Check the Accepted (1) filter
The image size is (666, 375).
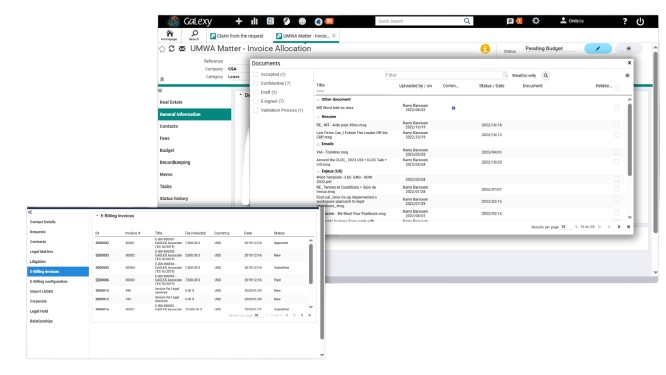256,74
